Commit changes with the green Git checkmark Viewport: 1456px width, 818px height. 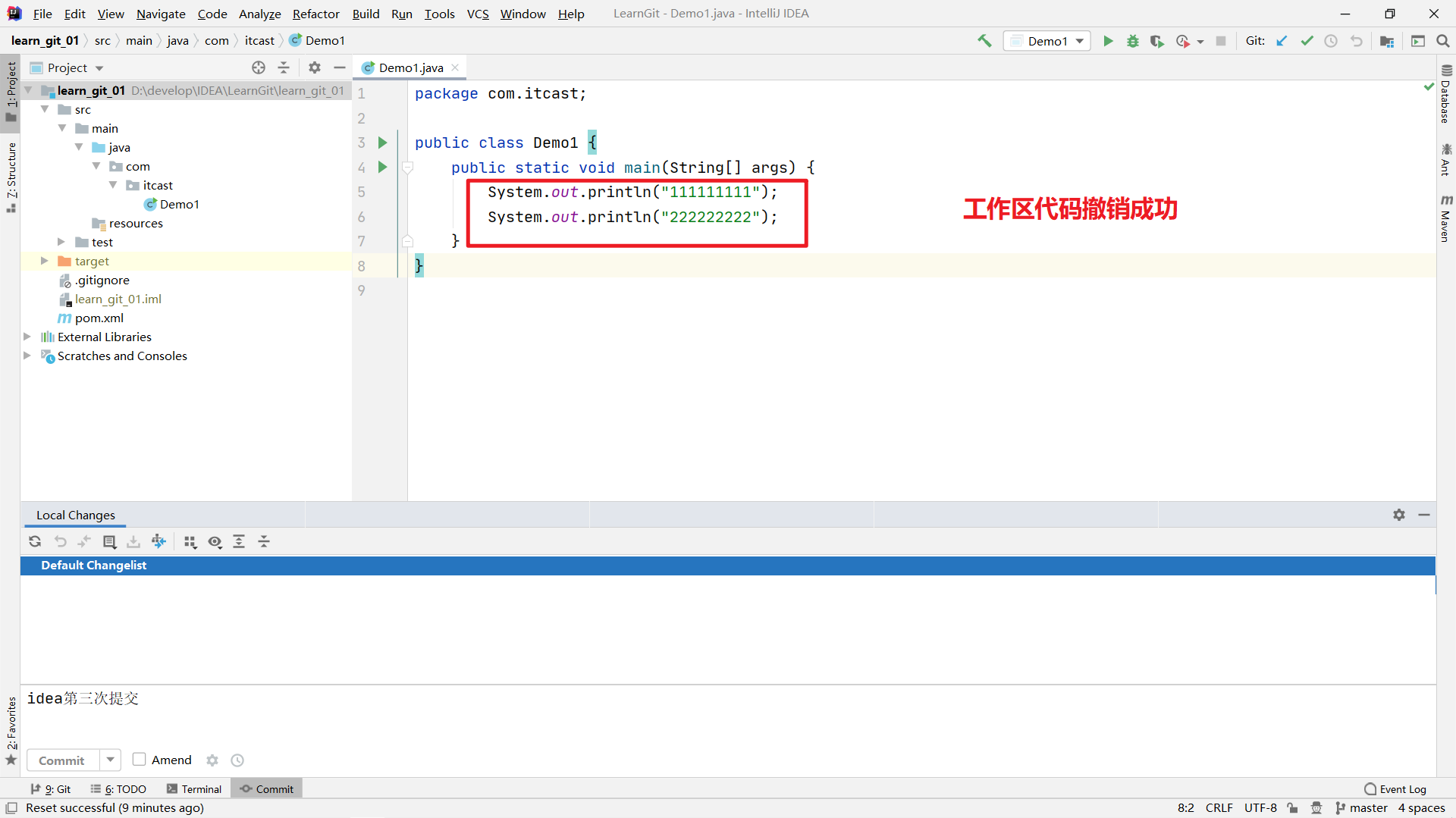pos(1307,41)
